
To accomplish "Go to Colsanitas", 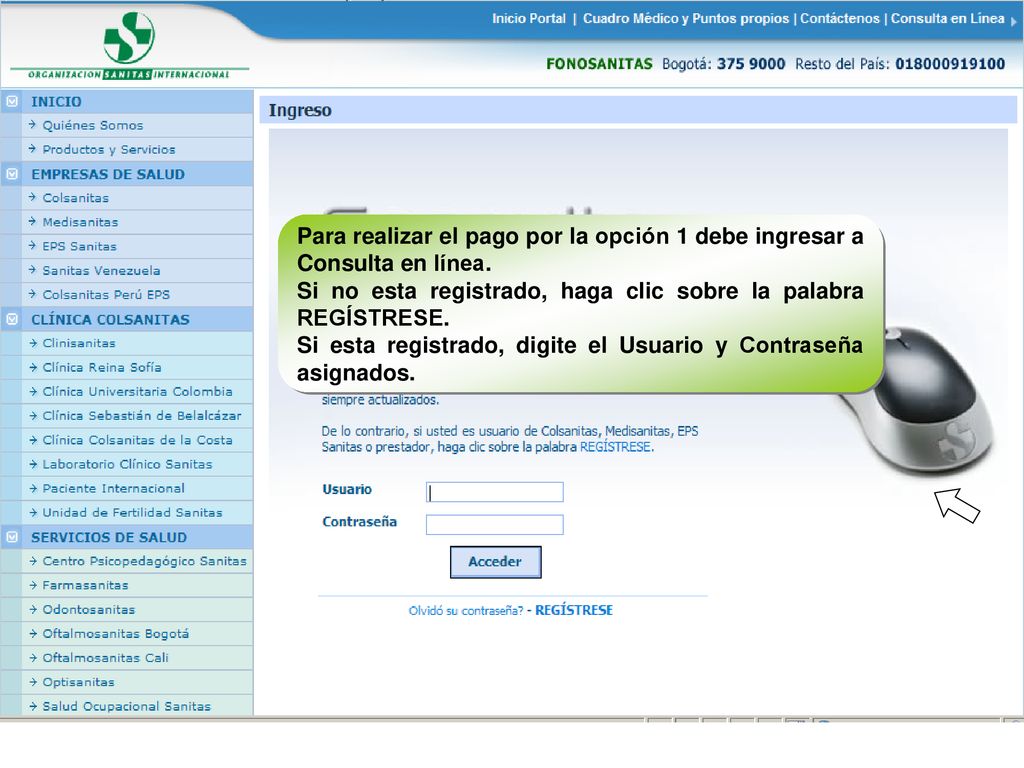I will point(76,198).
